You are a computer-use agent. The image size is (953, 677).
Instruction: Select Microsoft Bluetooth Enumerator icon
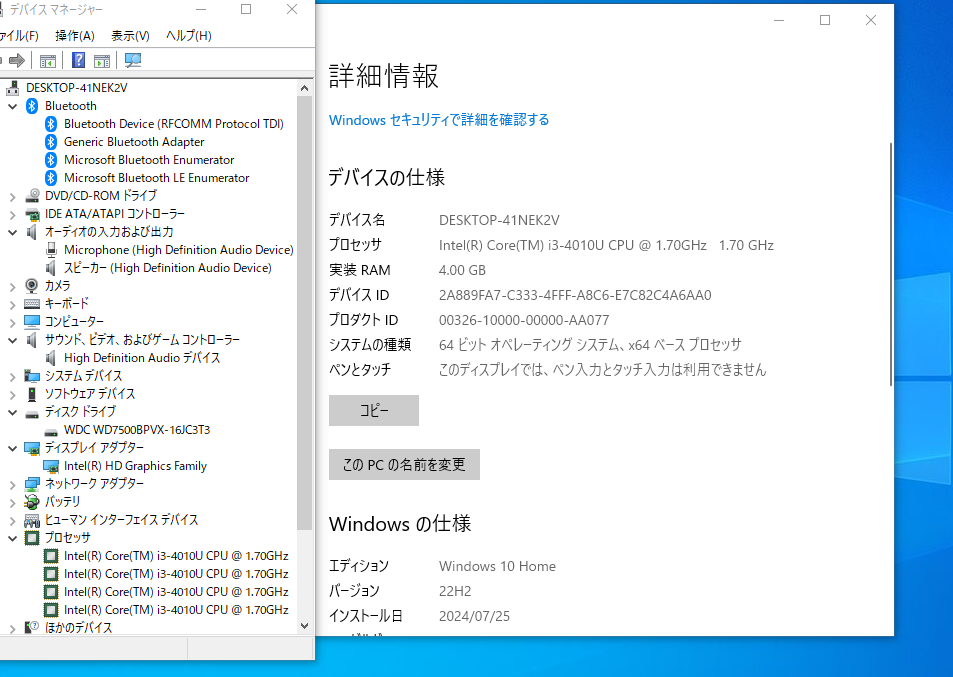click(51, 160)
